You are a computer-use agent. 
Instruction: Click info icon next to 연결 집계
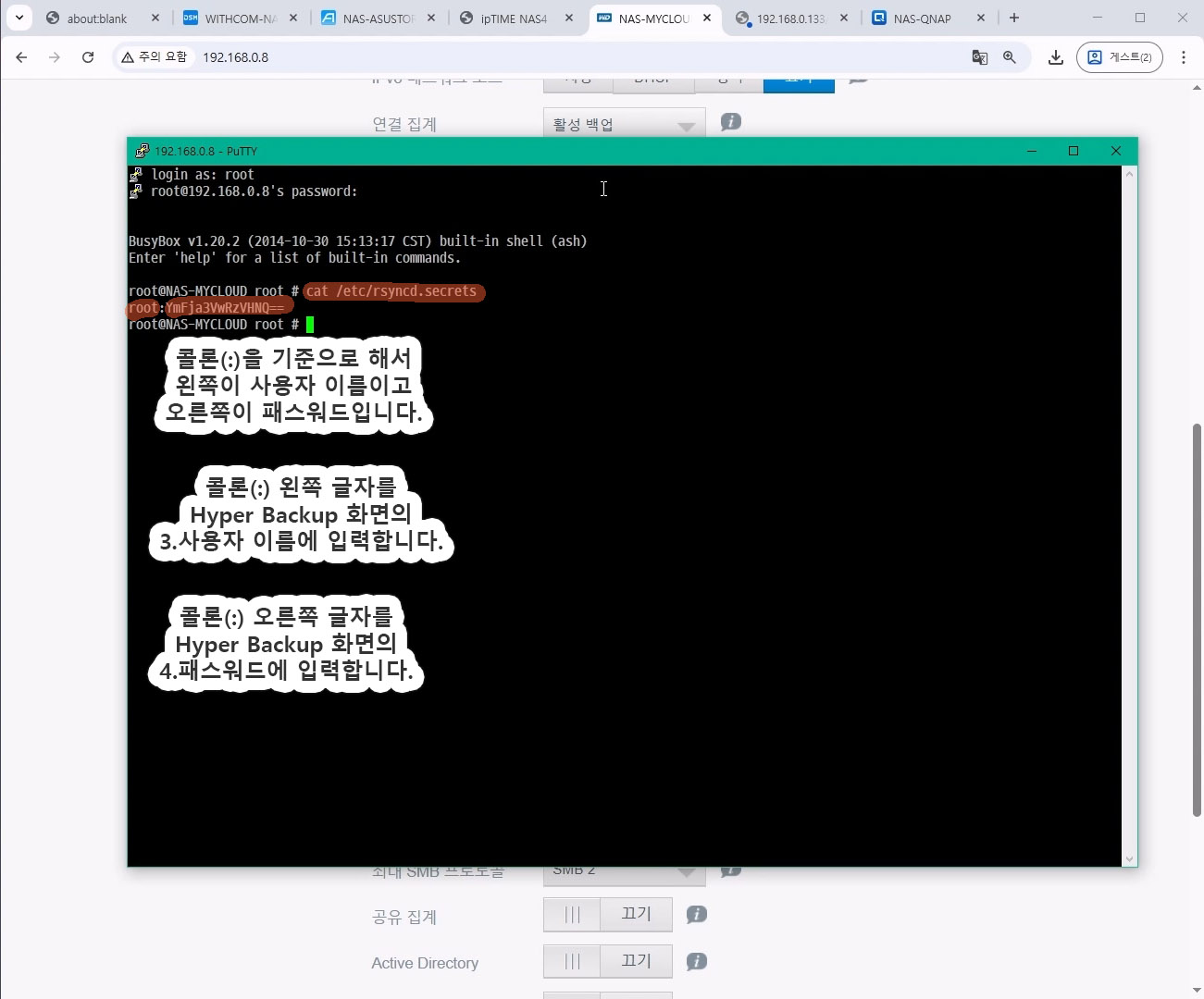pyautogui.click(x=730, y=122)
